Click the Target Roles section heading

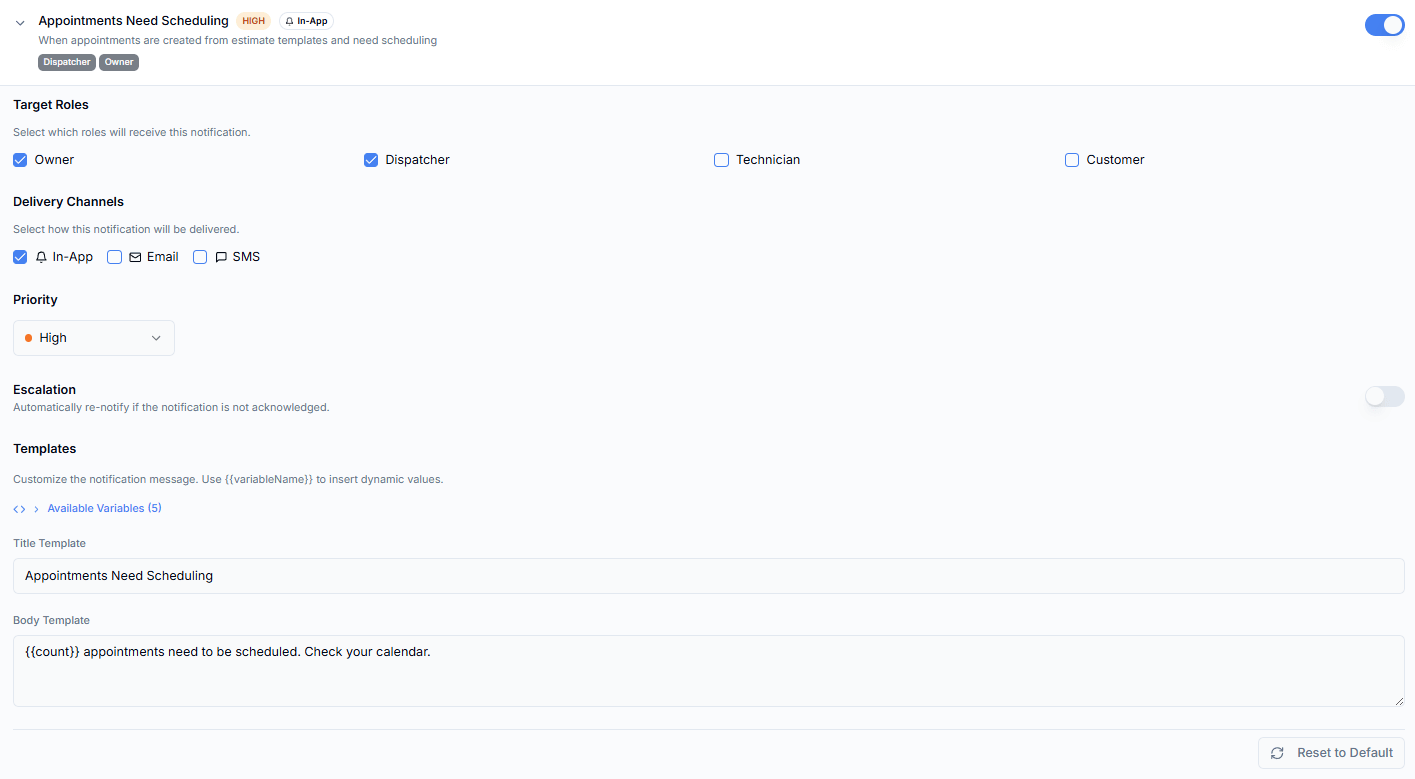click(51, 105)
